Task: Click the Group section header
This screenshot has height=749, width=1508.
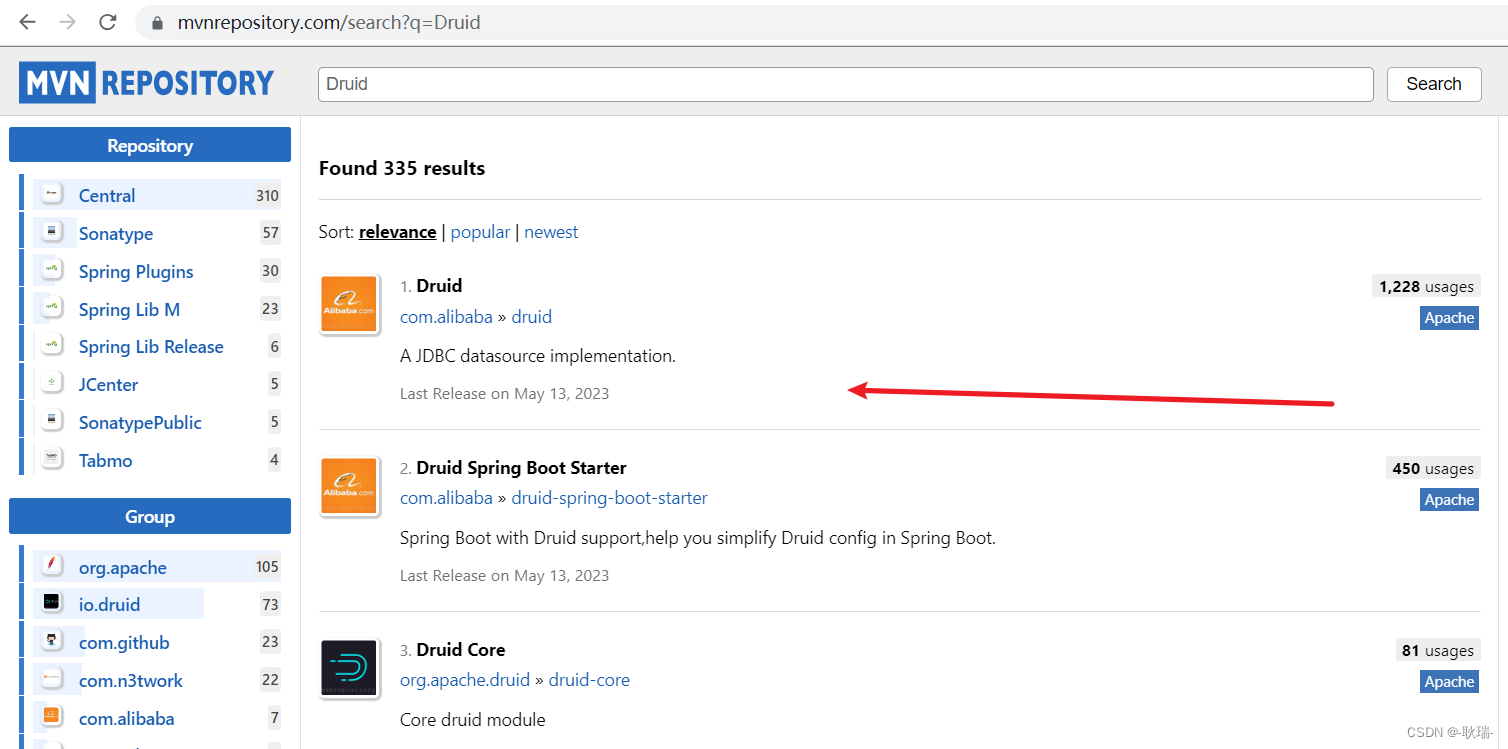Action: (x=150, y=516)
